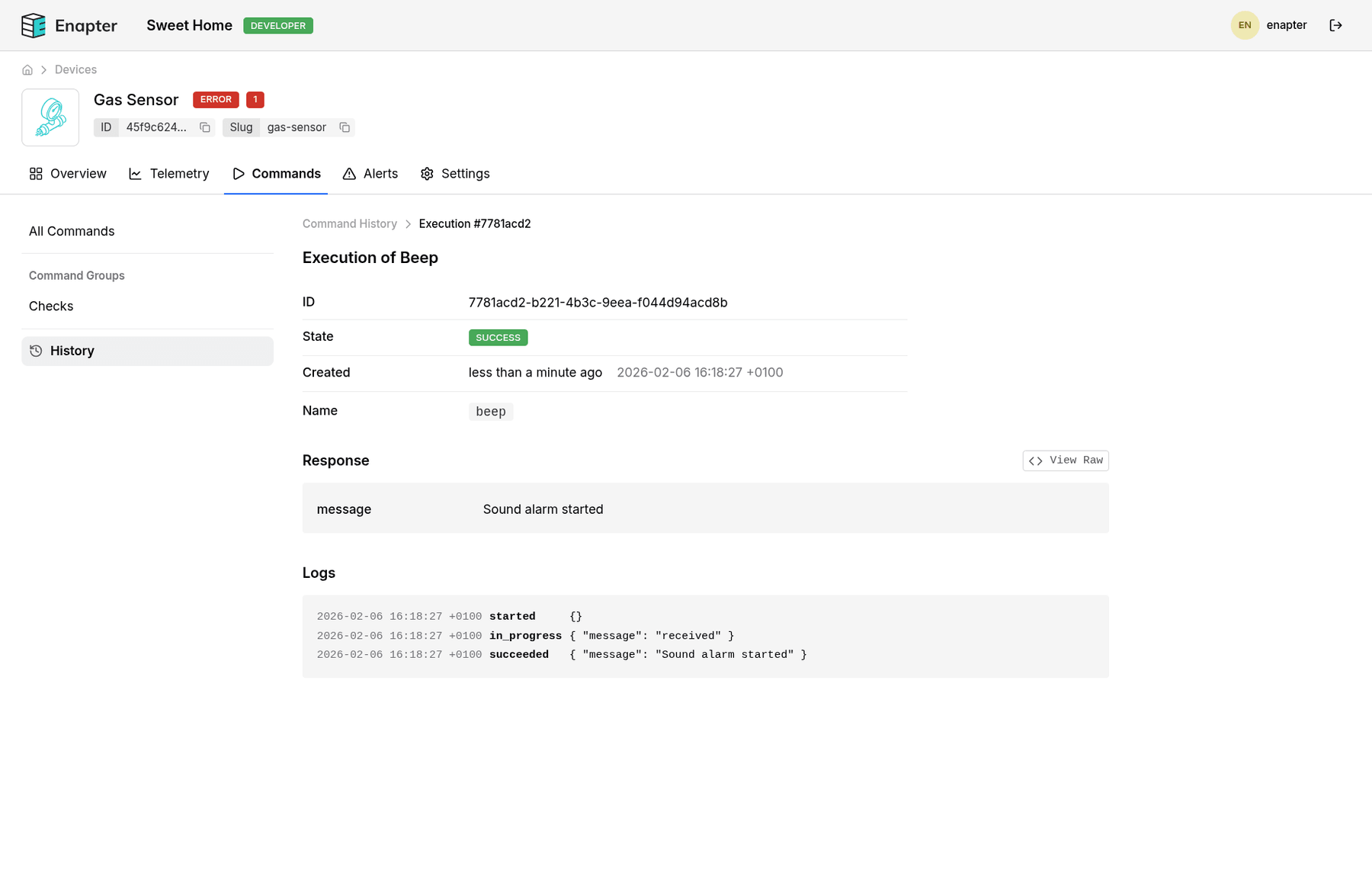Screen dimensions: 1372x892
Task: Click the red alert count badge
Action: [255, 100]
